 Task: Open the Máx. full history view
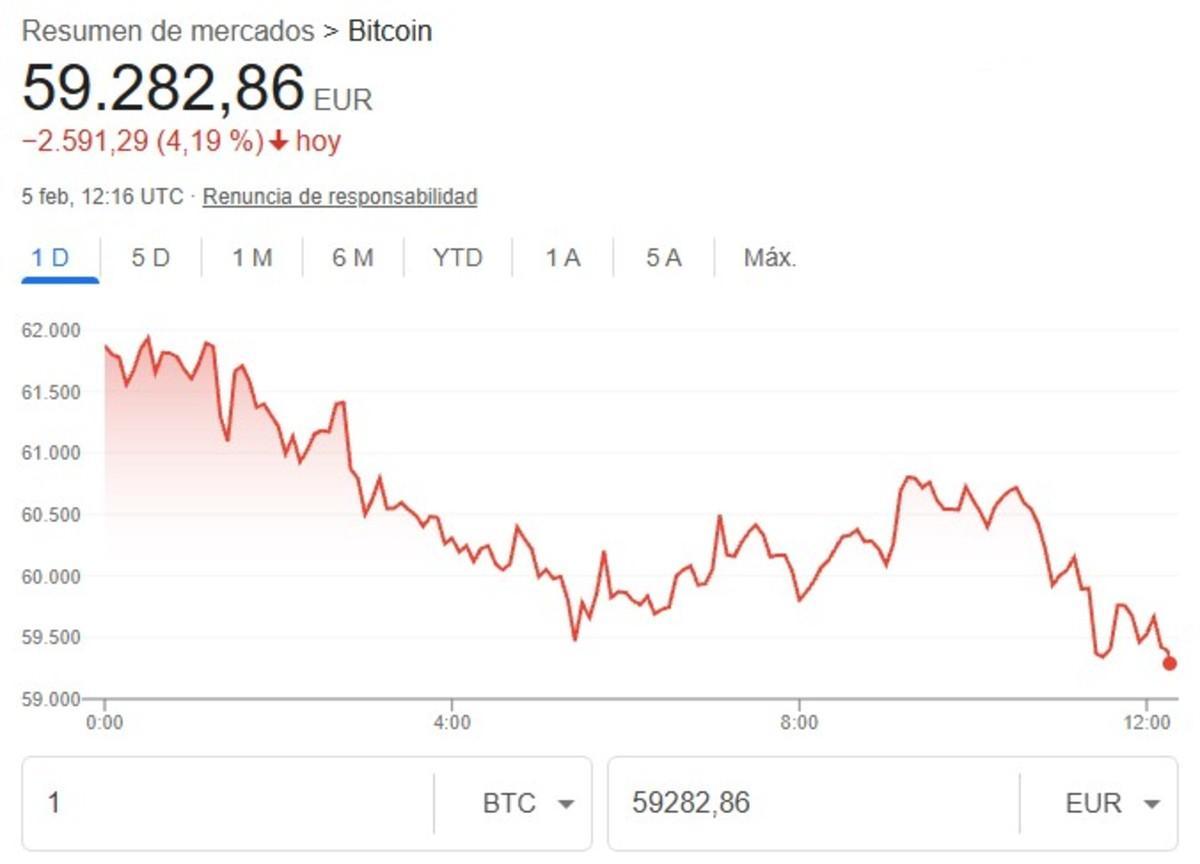768,257
